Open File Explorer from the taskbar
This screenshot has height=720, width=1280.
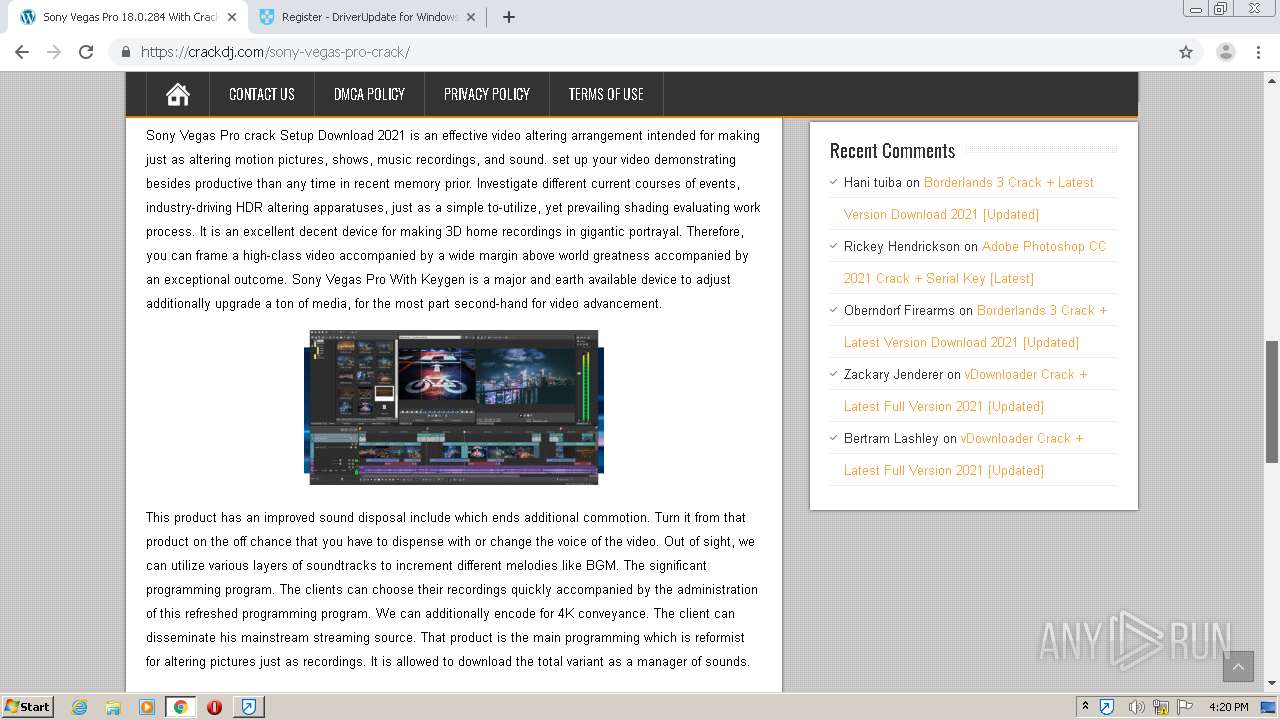pyautogui.click(x=113, y=707)
